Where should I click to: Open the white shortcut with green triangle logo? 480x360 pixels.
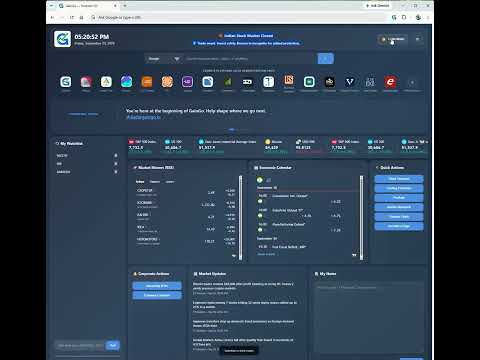click(x=106, y=82)
